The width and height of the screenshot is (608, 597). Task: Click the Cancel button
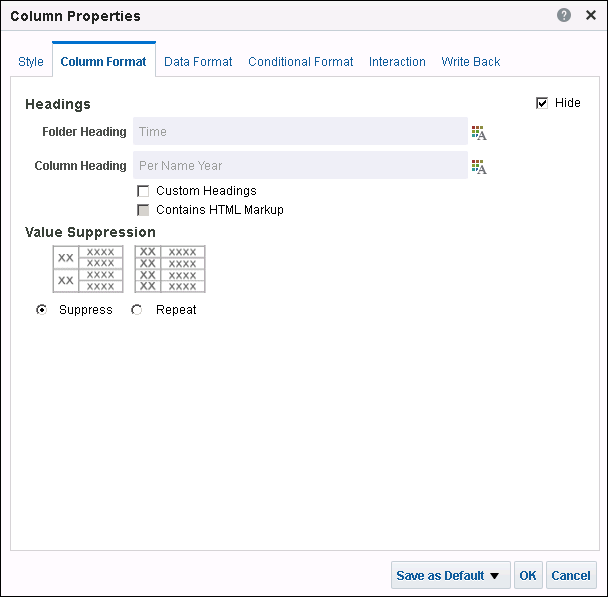click(571, 576)
